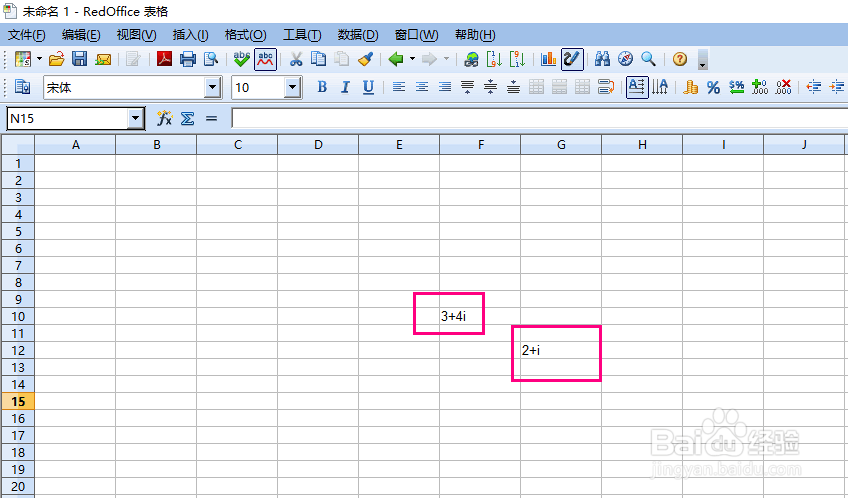848x498 pixels.
Task: Insert chart with bar chart icon
Action: coord(548,59)
